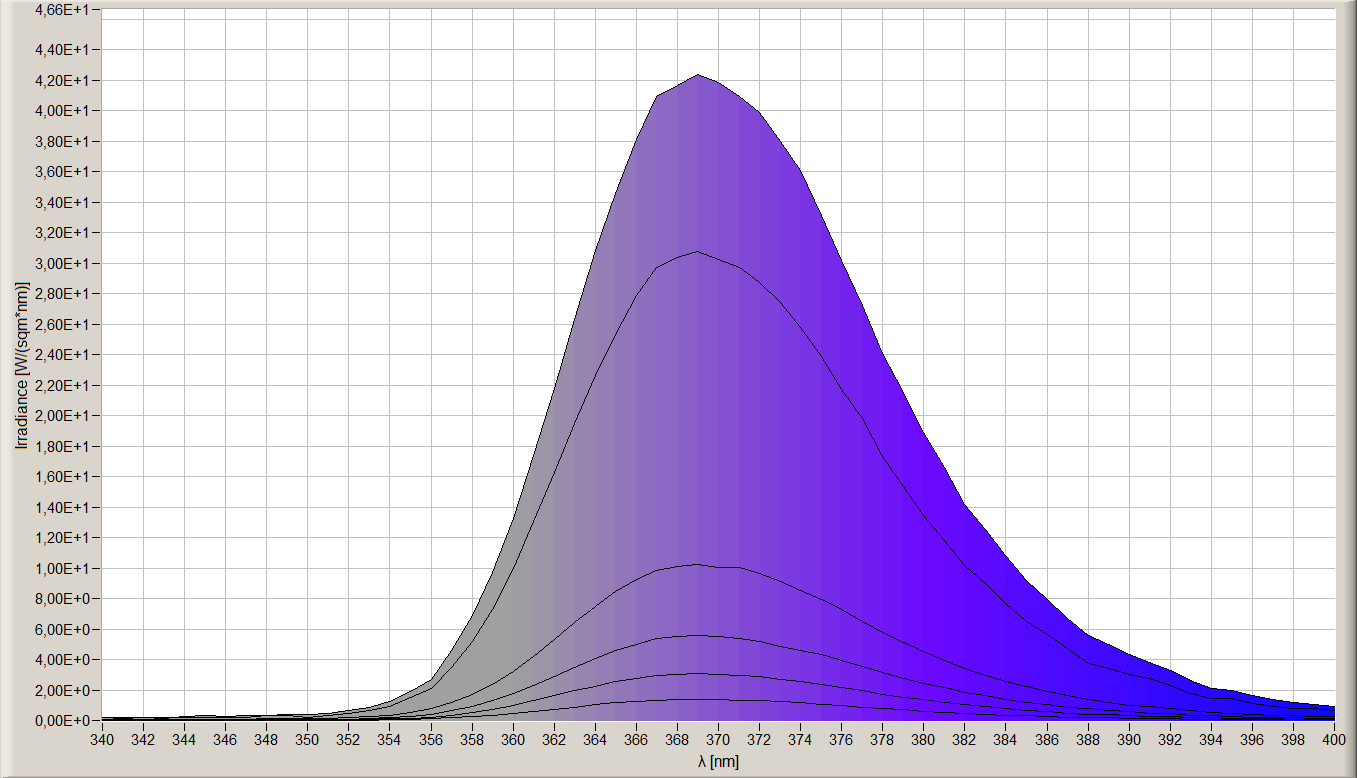The height and width of the screenshot is (778, 1357).
Task: Click wavelength axis end label '400'
Action: point(1334,740)
